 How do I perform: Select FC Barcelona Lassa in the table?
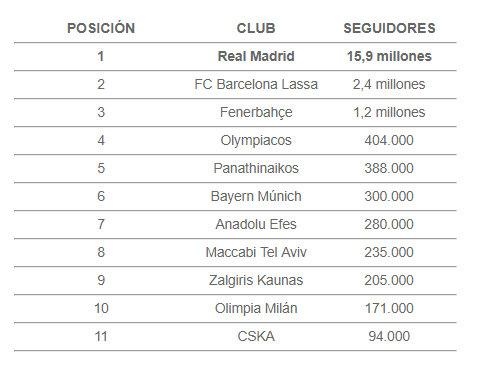click(x=256, y=84)
